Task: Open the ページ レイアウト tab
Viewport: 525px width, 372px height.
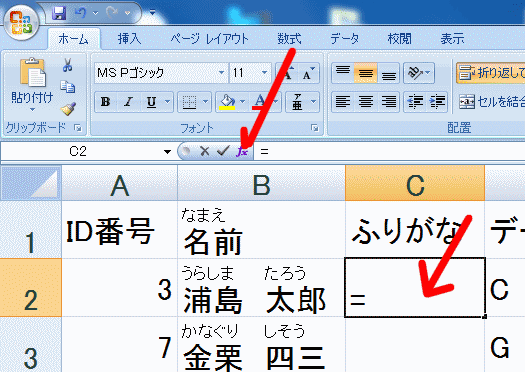Action: pyautogui.click(x=210, y=39)
